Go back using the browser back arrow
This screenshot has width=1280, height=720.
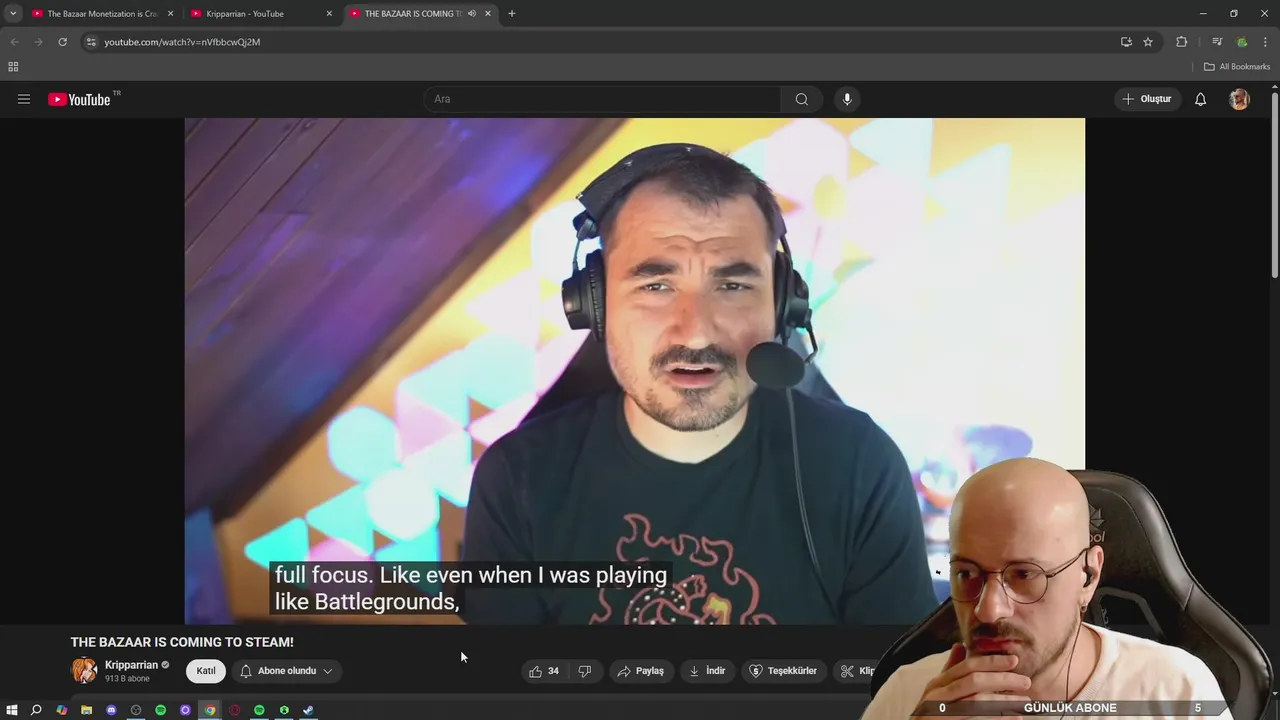[14, 42]
